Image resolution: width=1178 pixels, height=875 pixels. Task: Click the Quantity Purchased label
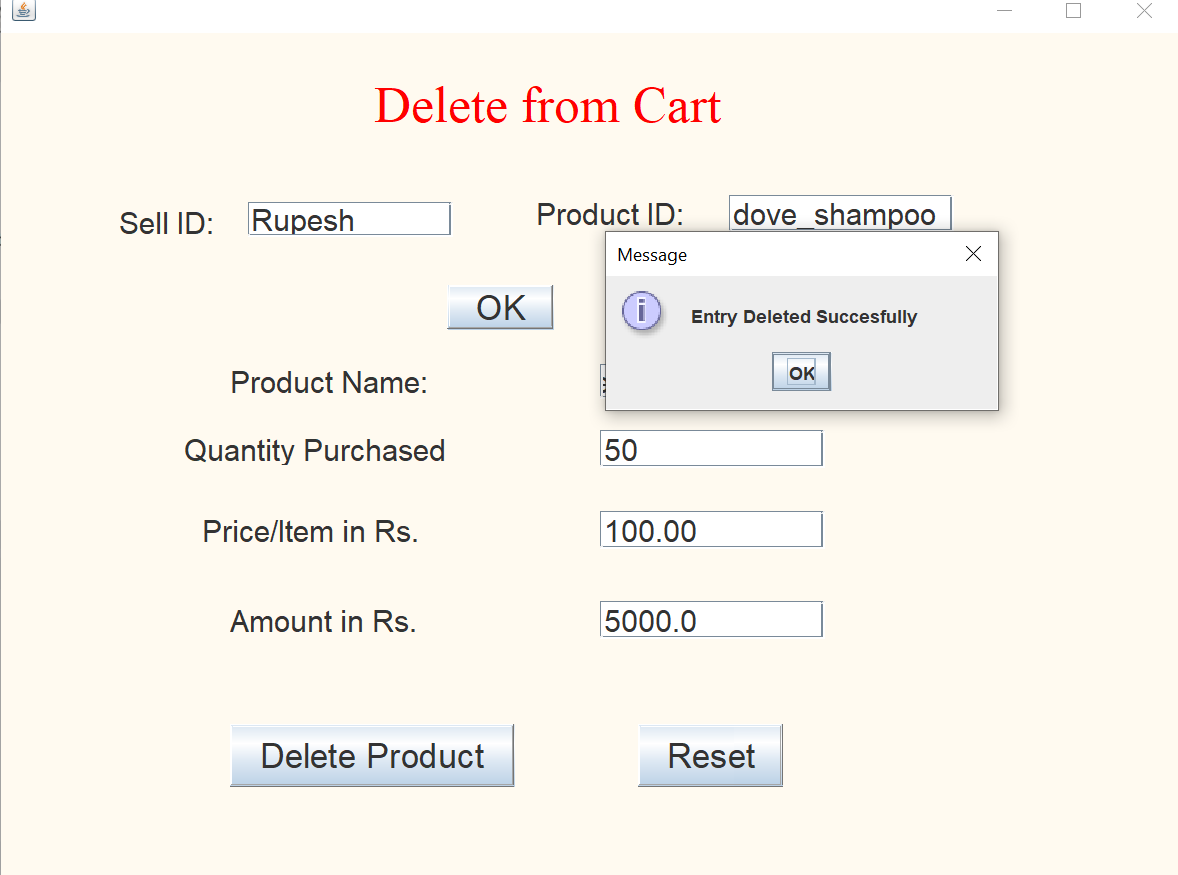(x=314, y=451)
